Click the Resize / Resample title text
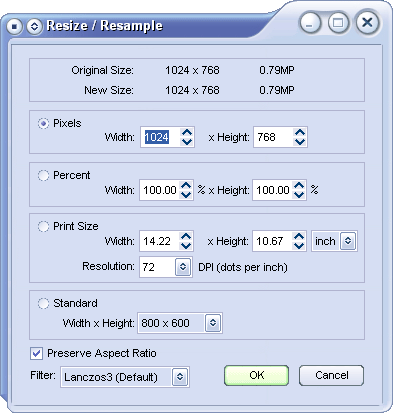393x413 pixels. [x=105, y=26]
